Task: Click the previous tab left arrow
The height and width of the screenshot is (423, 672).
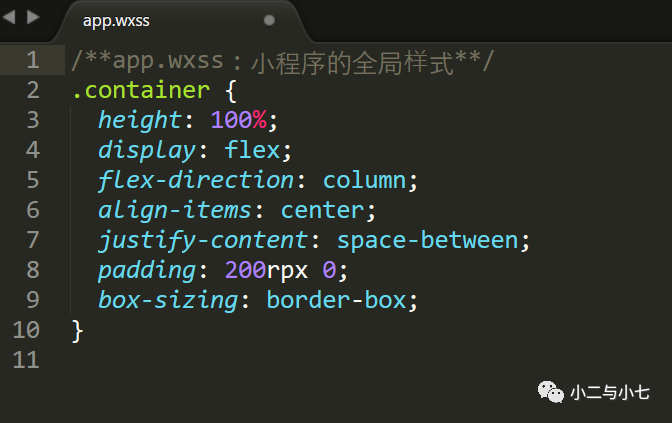Action: pos(9,17)
